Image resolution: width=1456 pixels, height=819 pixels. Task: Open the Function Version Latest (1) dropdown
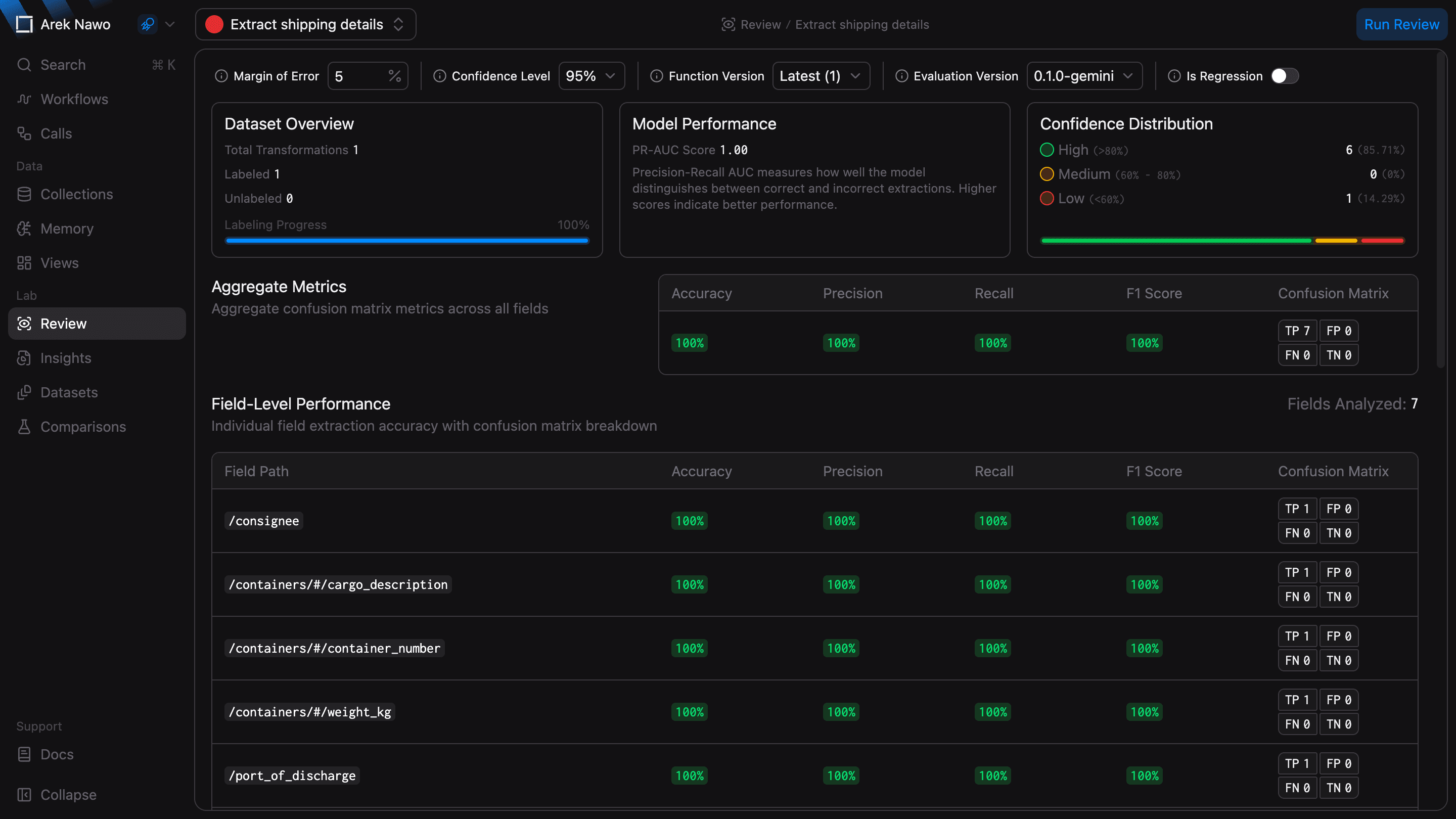(x=821, y=76)
